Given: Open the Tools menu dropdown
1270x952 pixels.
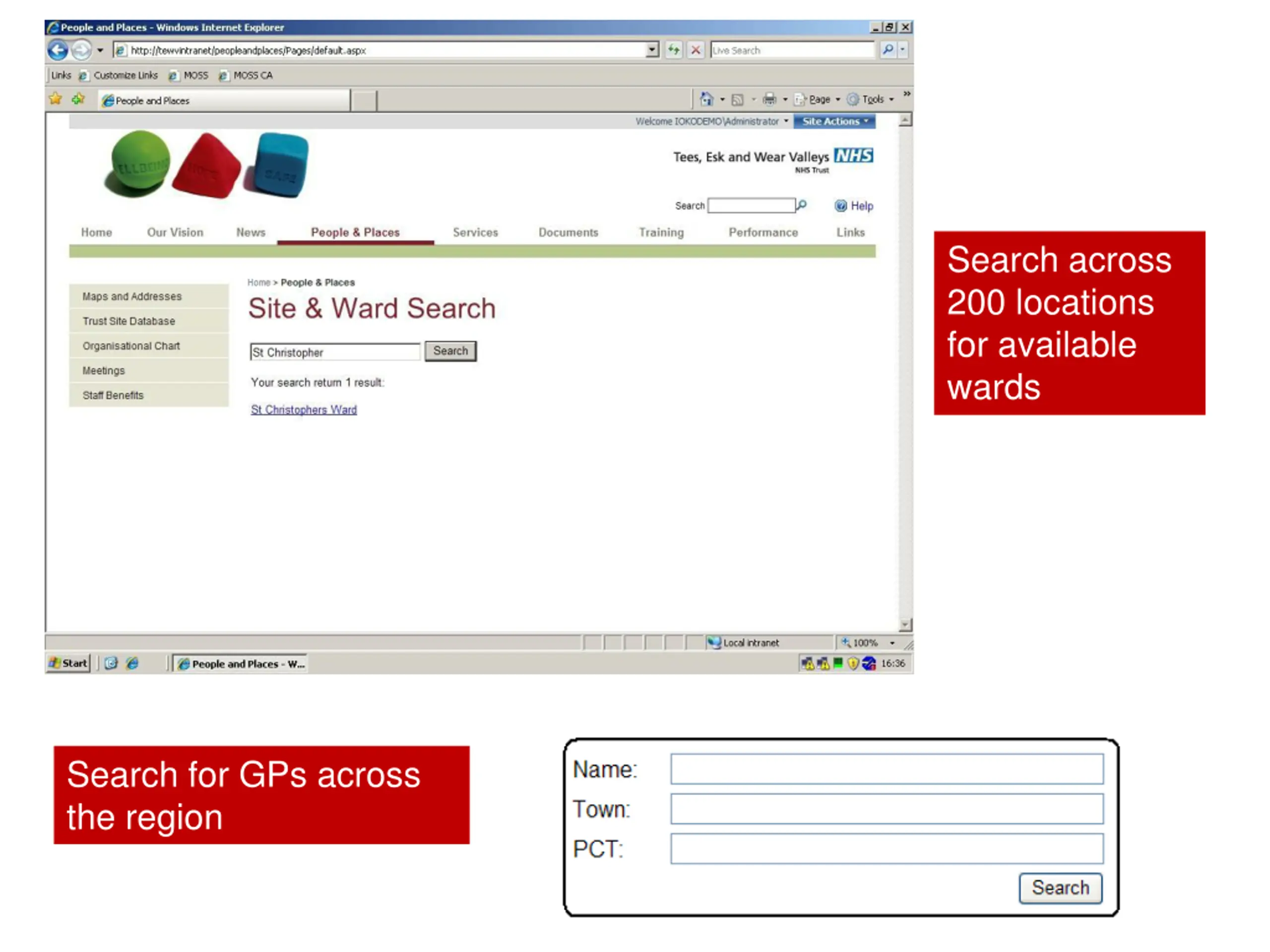Looking at the screenshot, I should [871, 100].
